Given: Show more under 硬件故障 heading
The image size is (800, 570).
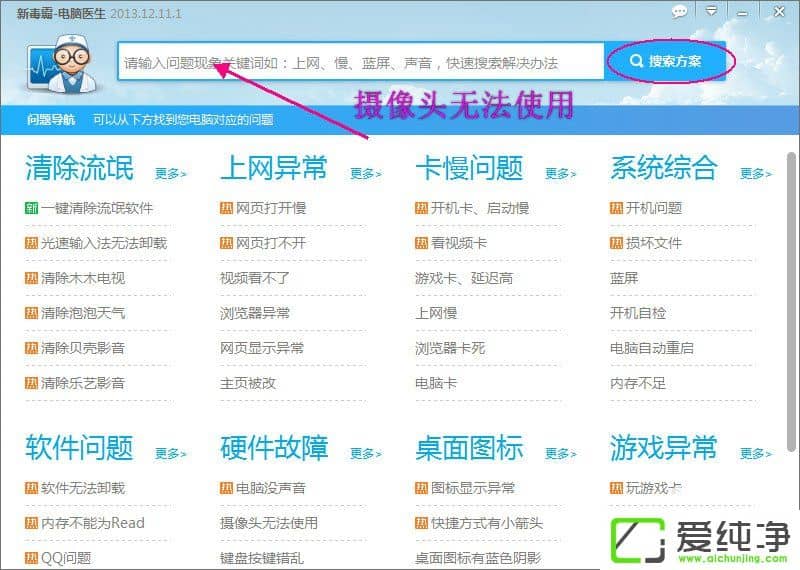Looking at the screenshot, I should click(x=365, y=454).
